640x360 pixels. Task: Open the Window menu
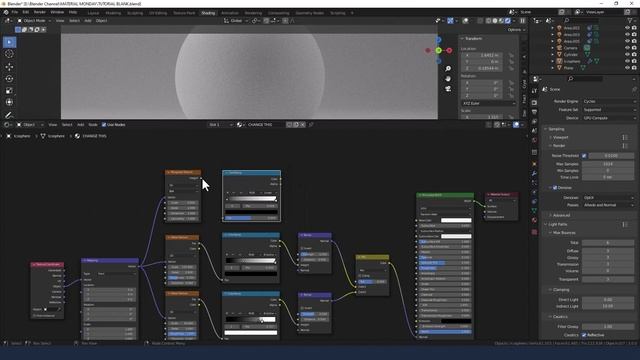pos(57,12)
